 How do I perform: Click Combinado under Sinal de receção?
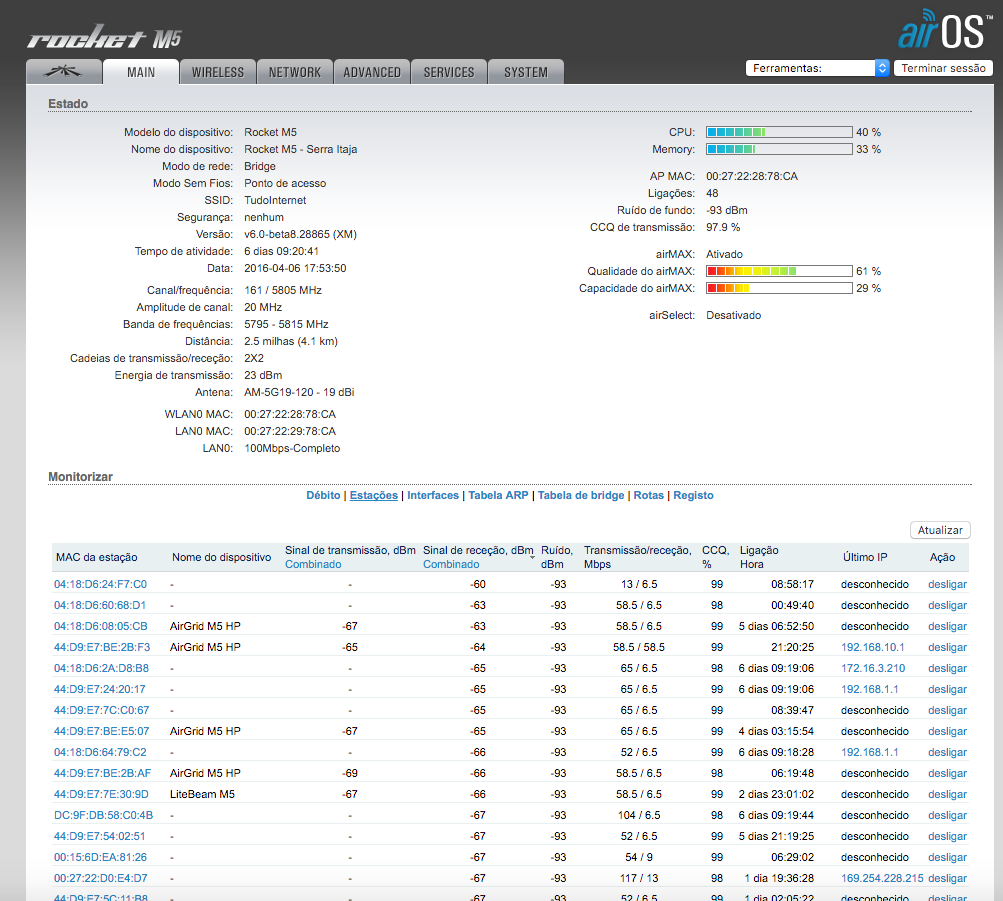pyautogui.click(x=451, y=564)
